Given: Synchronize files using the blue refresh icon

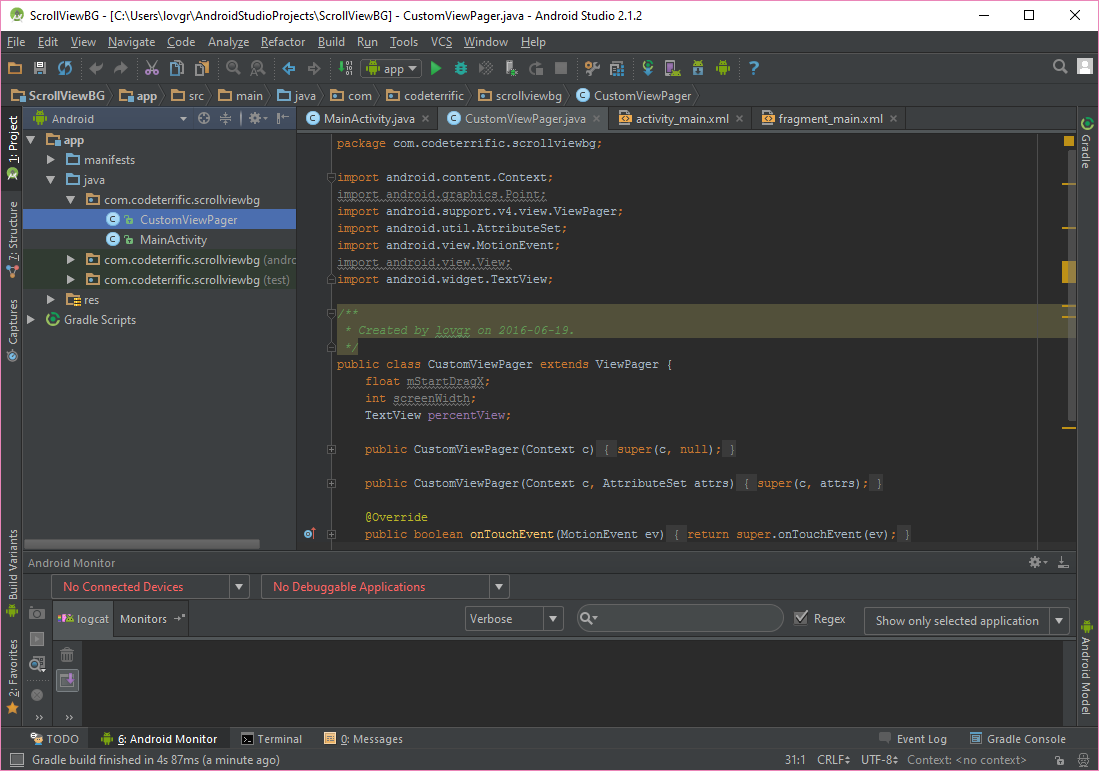Looking at the screenshot, I should 65,68.
